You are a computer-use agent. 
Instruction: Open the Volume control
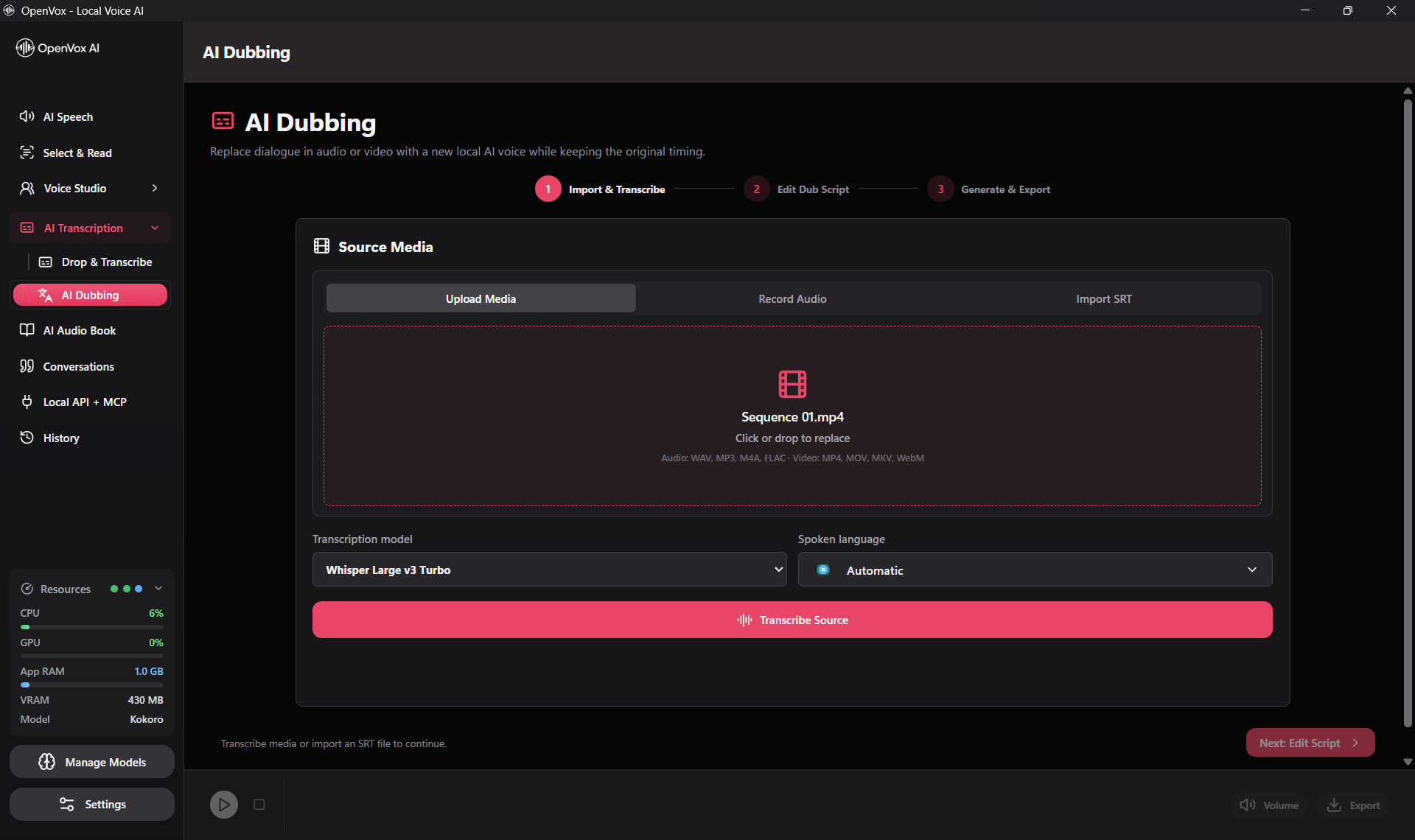click(x=1269, y=805)
